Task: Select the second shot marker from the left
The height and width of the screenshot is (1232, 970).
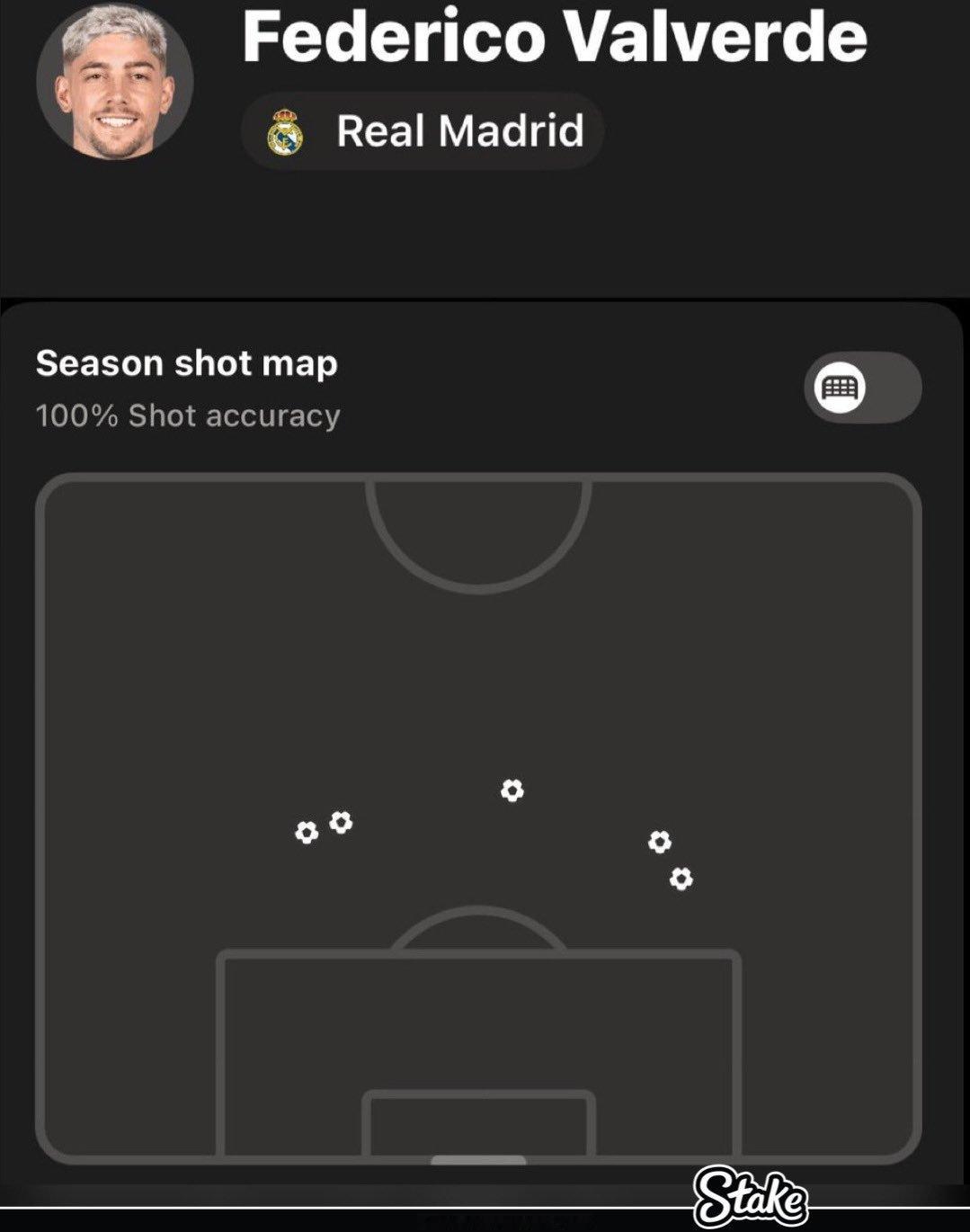Action: (x=341, y=822)
